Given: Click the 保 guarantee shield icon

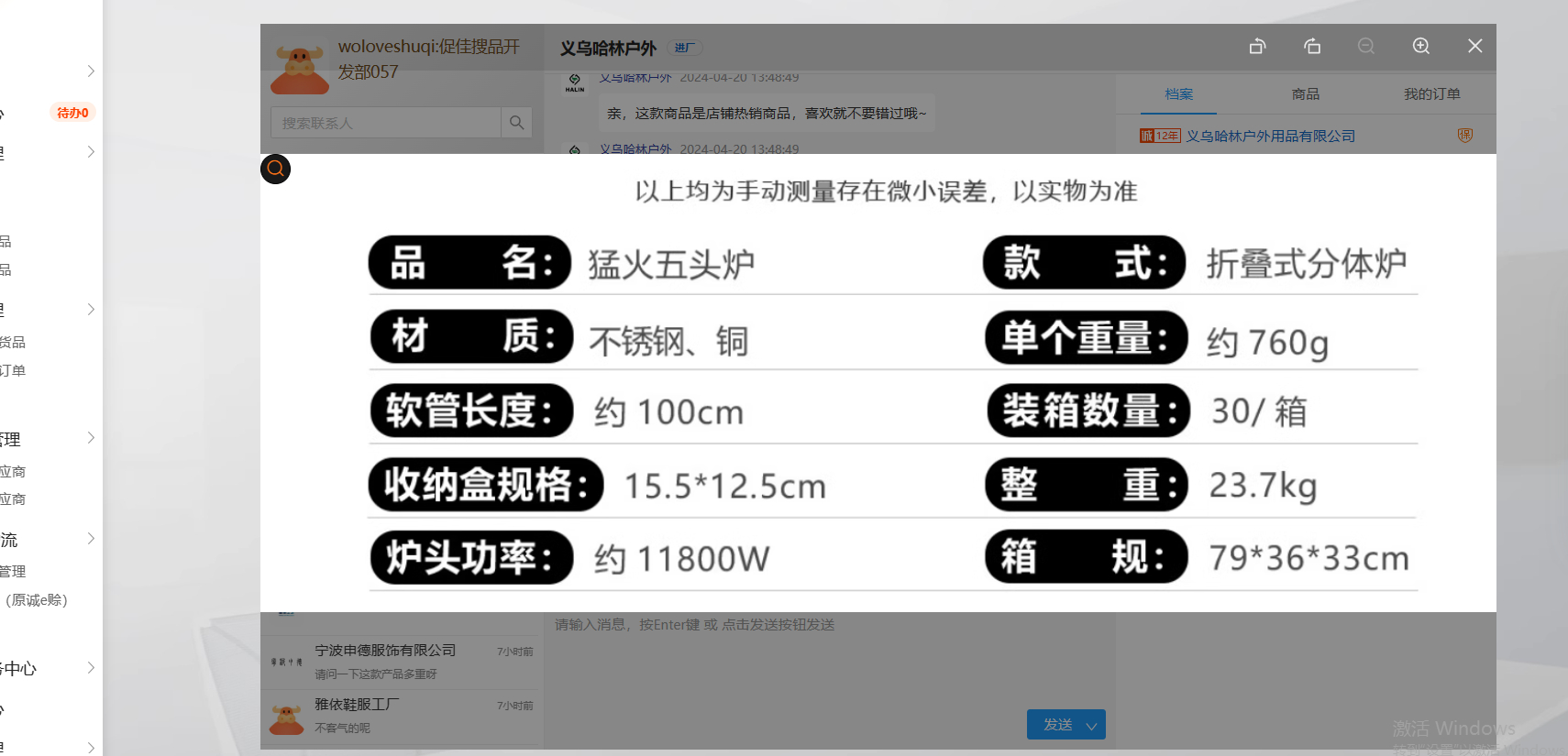Looking at the screenshot, I should pos(1465,136).
